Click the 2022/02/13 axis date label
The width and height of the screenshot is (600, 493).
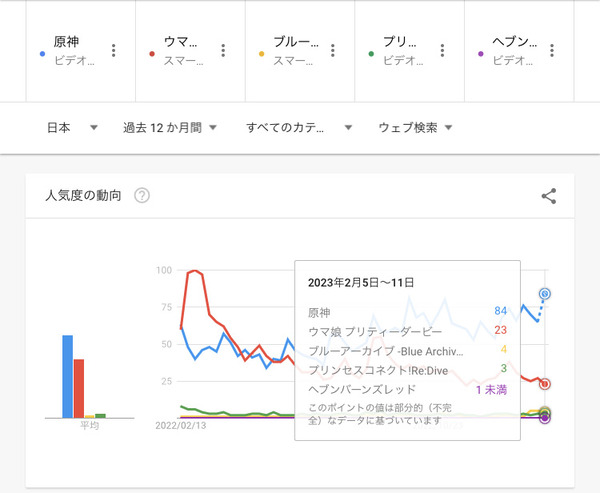(x=181, y=426)
